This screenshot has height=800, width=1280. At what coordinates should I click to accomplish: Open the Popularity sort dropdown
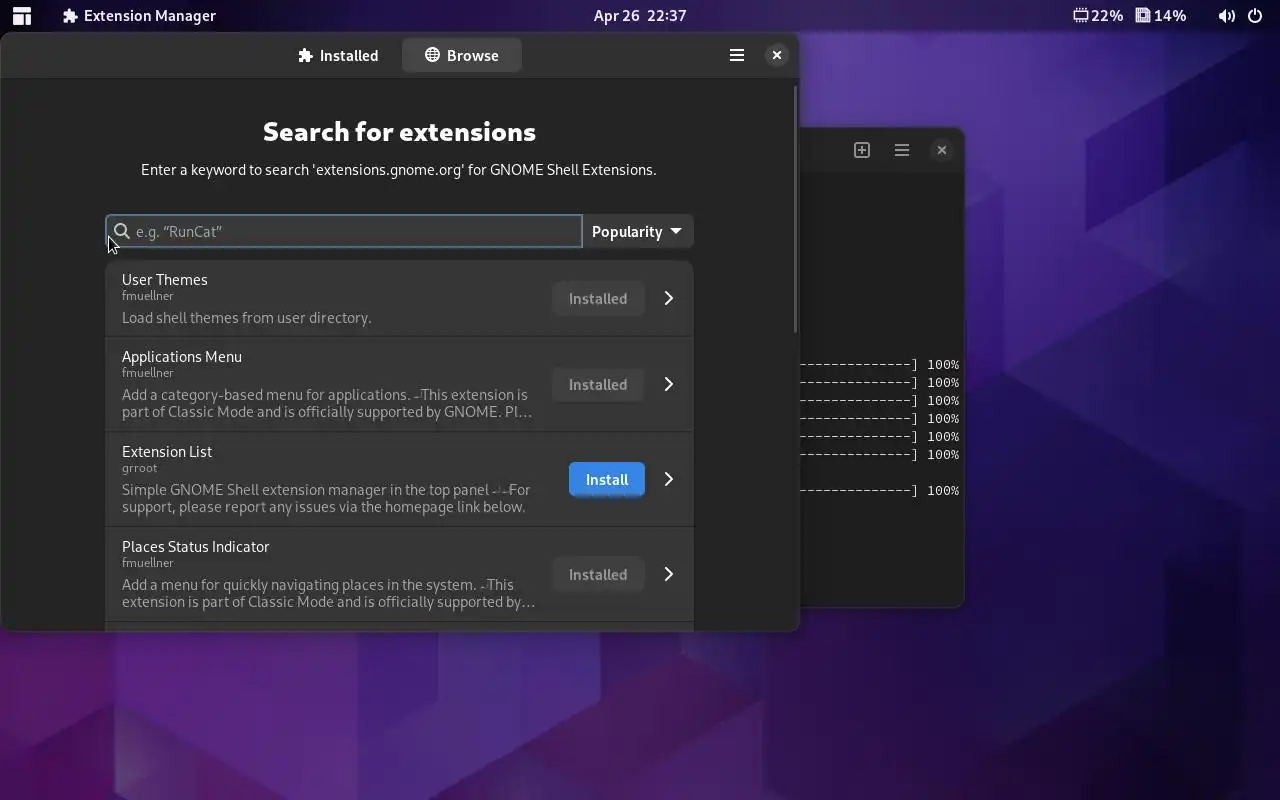pos(637,231)
